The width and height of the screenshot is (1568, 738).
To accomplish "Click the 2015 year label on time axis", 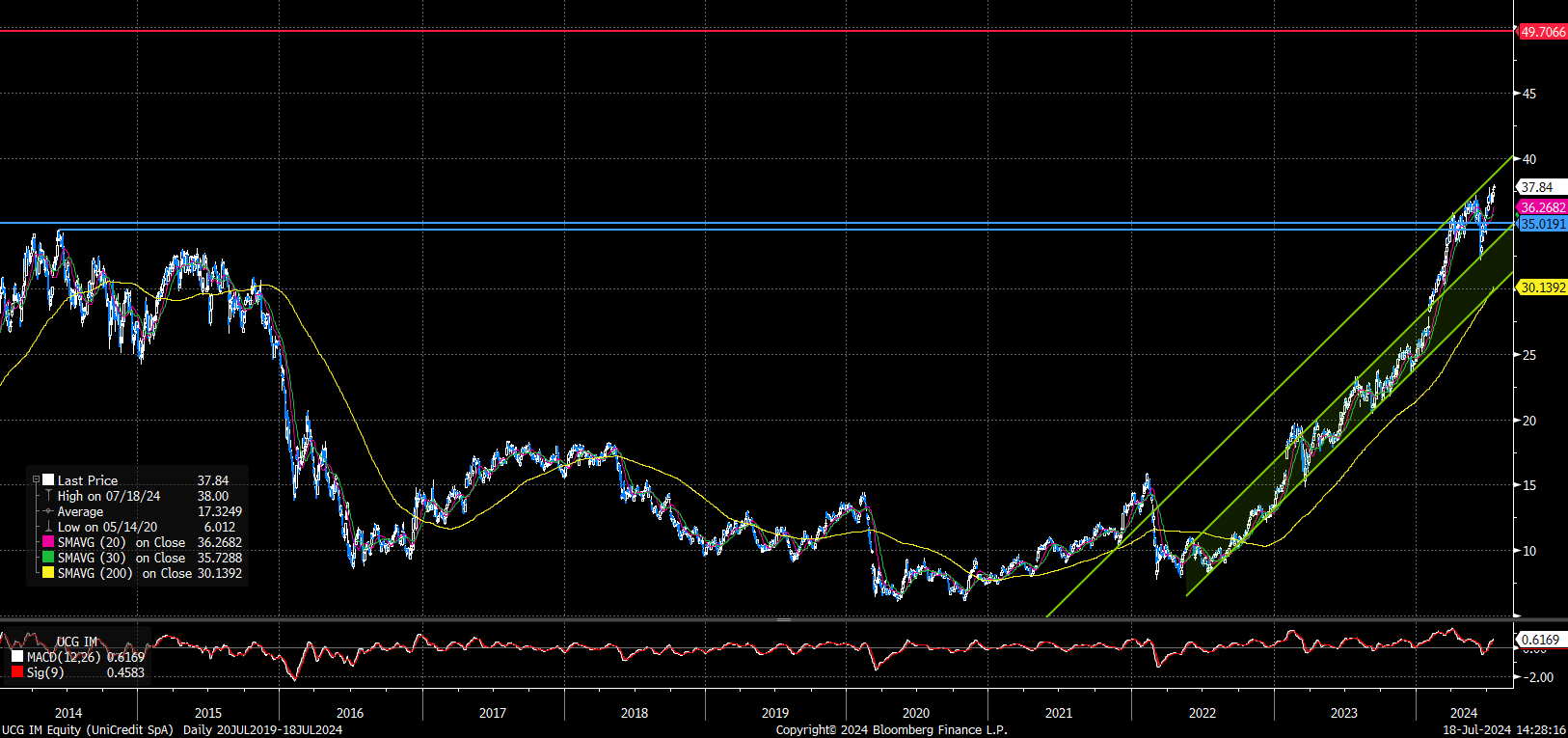I will [208, 713].
